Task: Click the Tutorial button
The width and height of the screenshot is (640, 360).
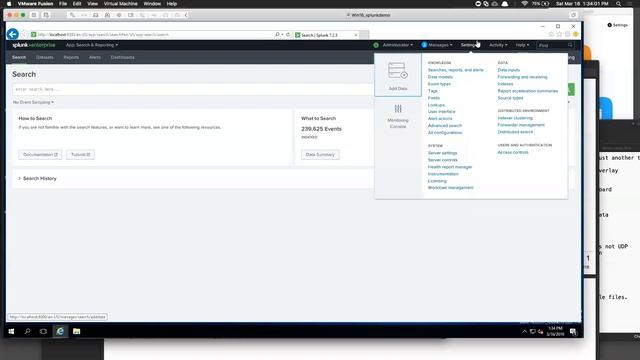Action: tap(80, 155)
